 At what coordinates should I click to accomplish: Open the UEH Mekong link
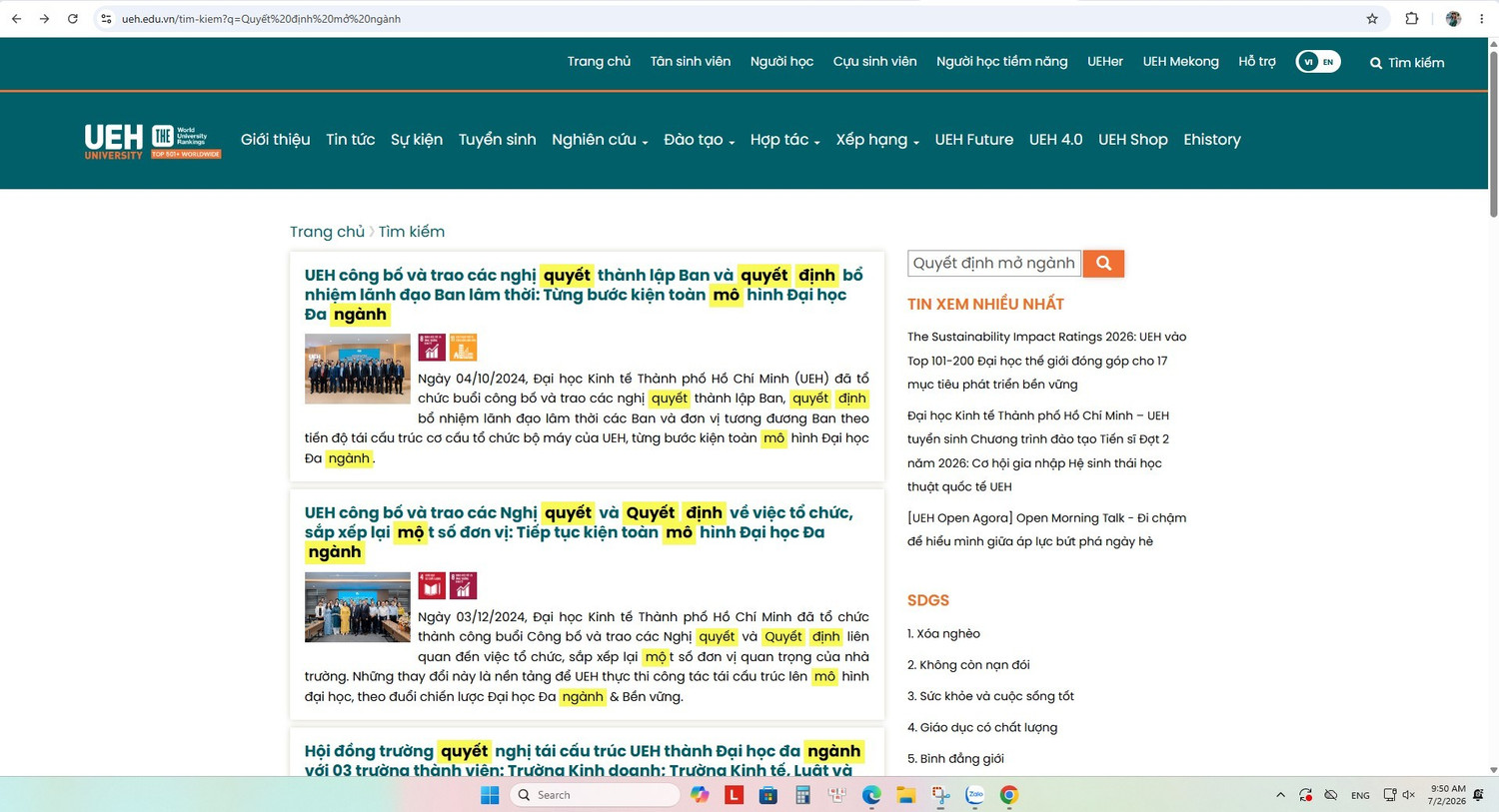(x=1180, y=62)
